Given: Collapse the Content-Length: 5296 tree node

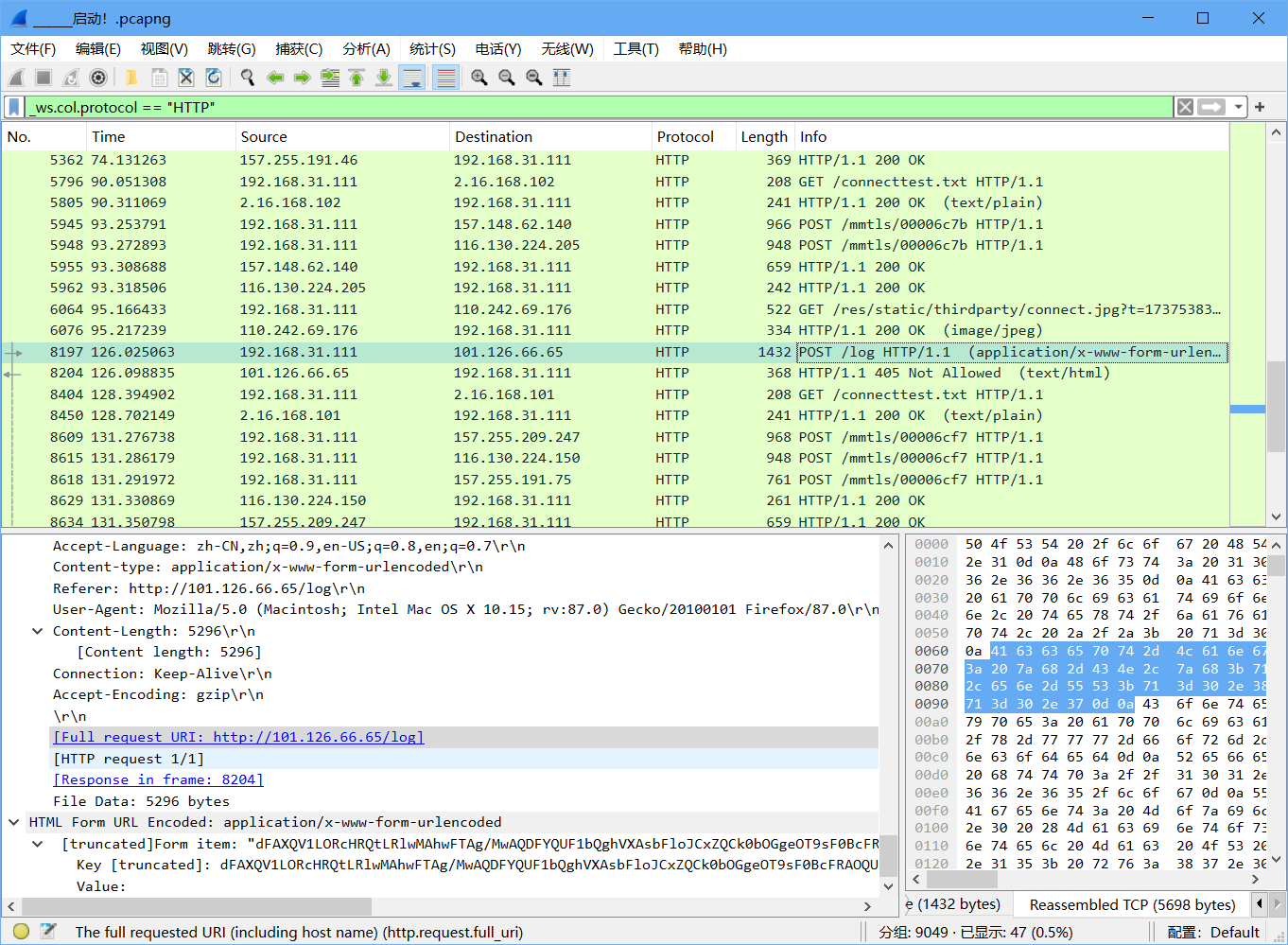Looking at the screenshot, I should [38, 631].
